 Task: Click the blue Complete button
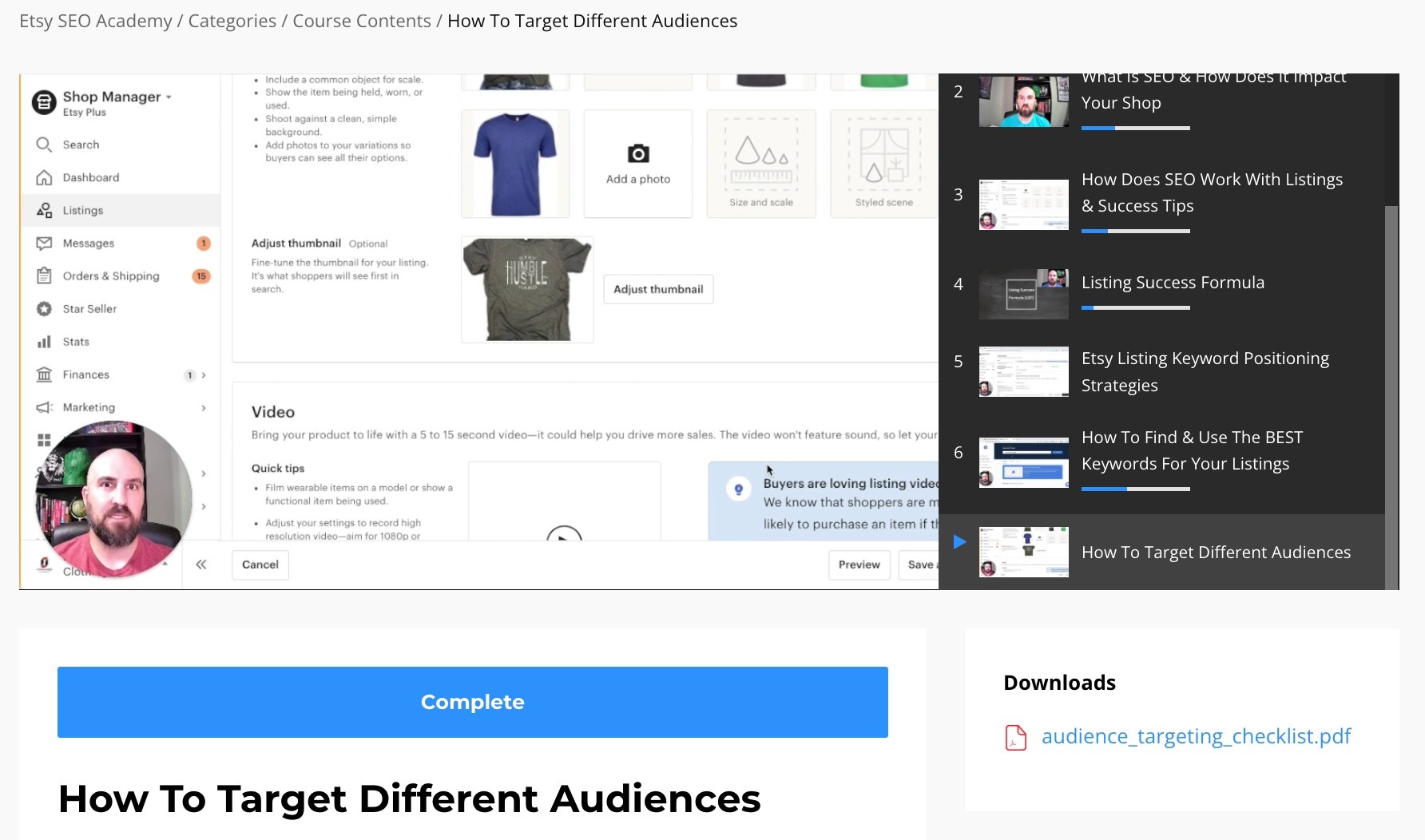(x=473, y=702)
